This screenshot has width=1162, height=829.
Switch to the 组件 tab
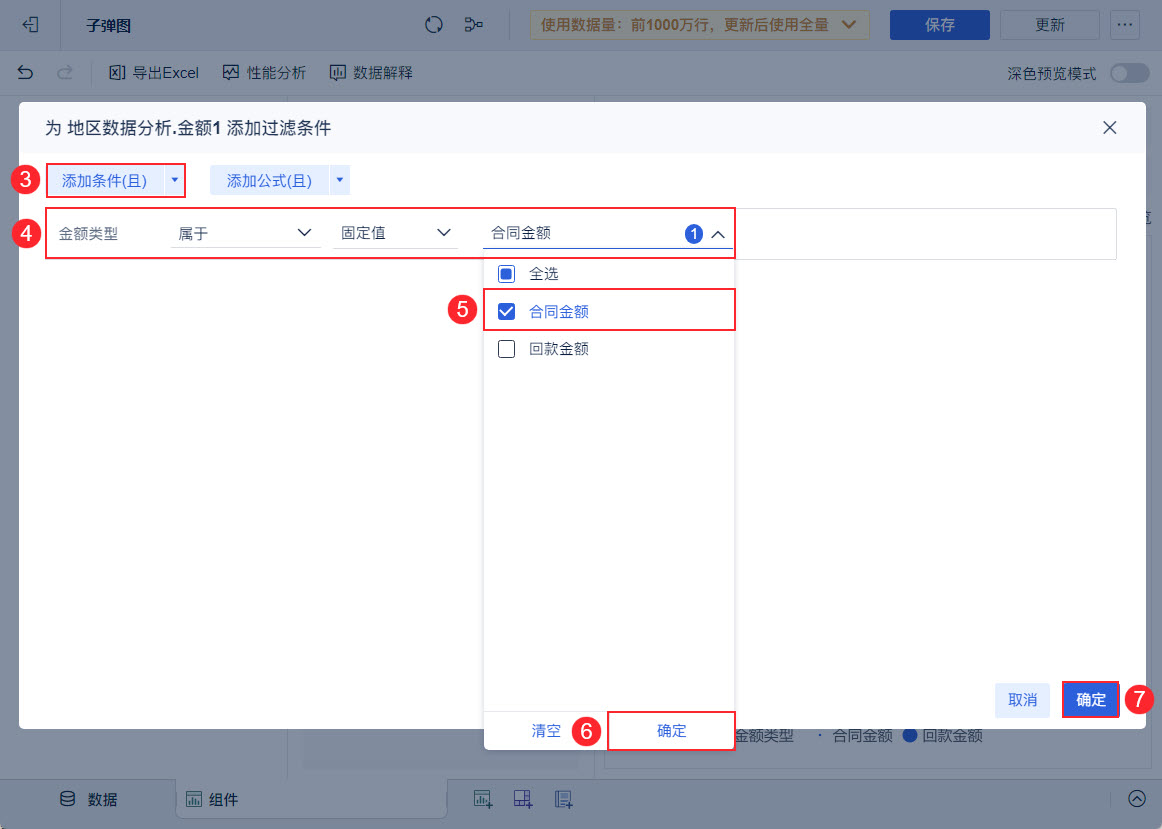(212, 799)
